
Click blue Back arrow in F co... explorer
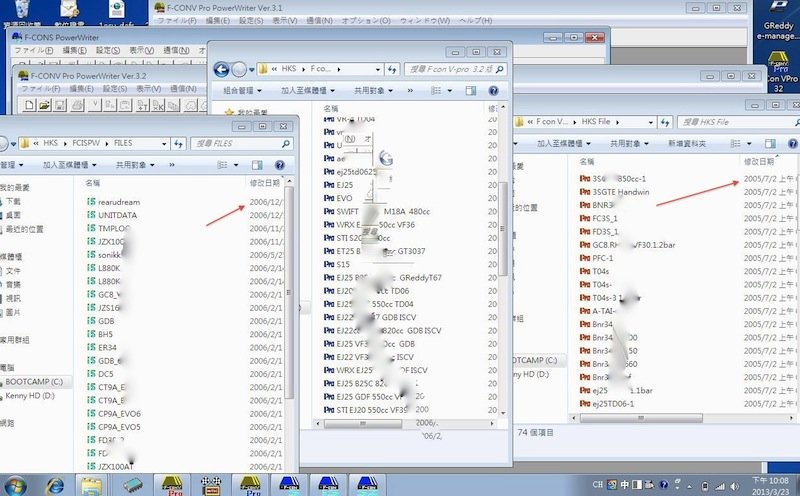click(x=221, y=69)
